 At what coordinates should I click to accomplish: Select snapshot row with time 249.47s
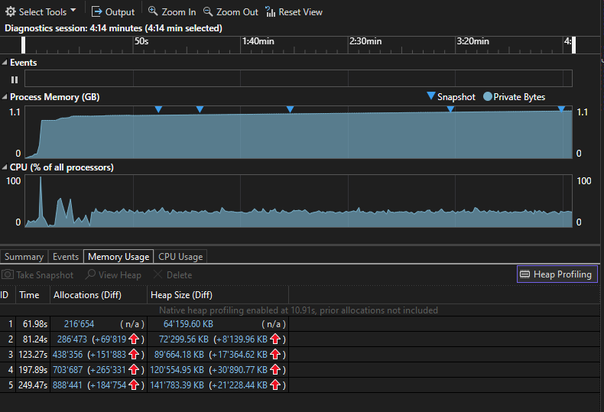[144, 385]
